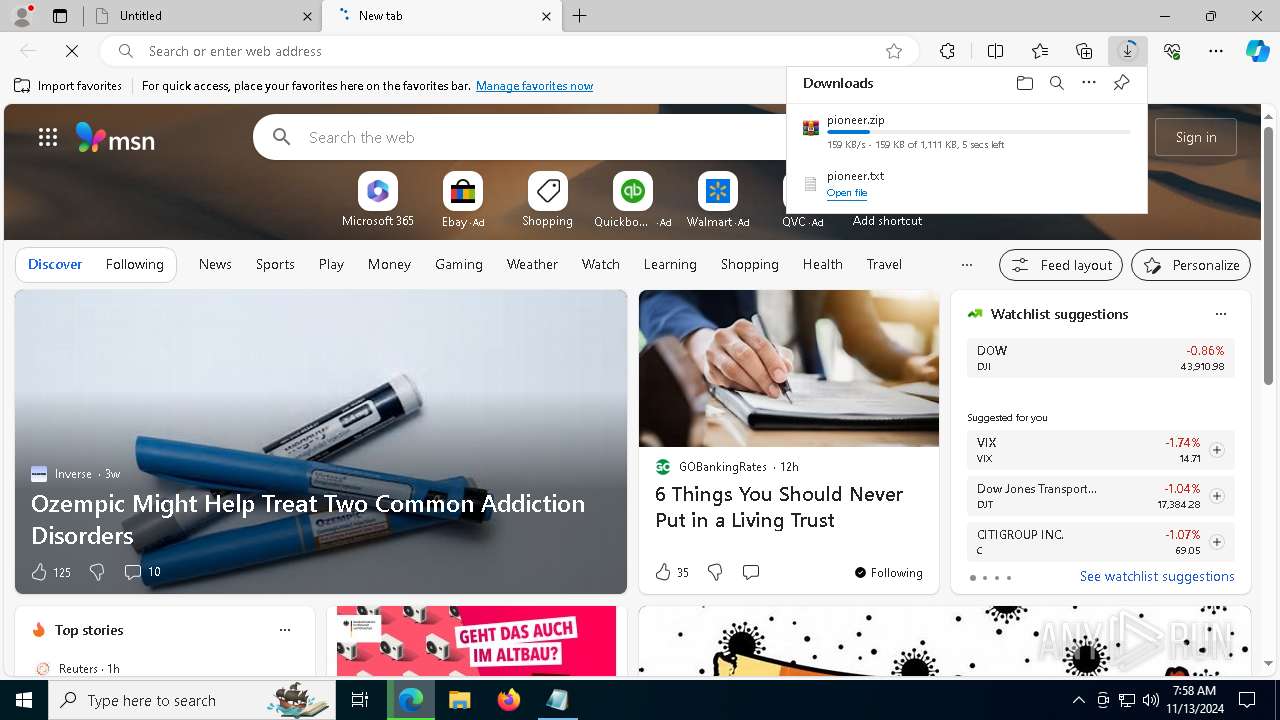Open the Favorites list icon
The image size is (1280, 720).
pyautogui.click(x=1040, y=51)
